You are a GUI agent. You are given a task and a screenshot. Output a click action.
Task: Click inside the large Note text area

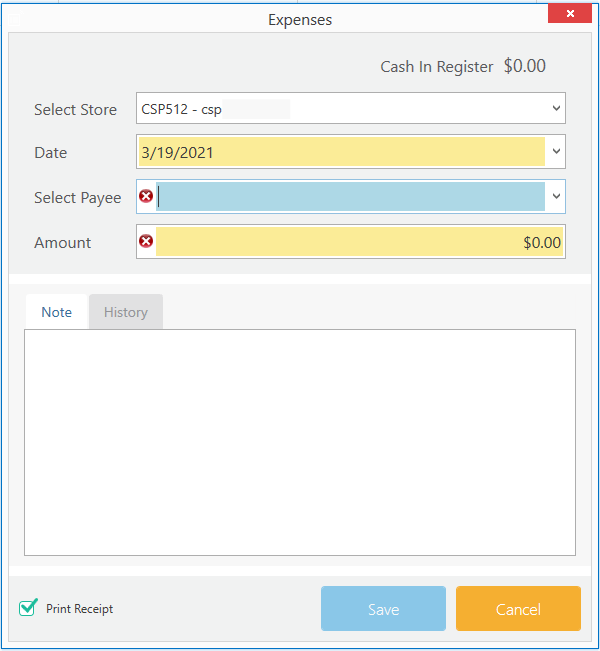tap(300, 443)
